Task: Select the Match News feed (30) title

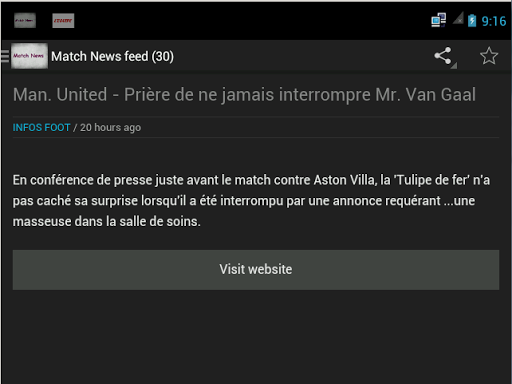Action: pyautogui.click(x=112, y=56)
